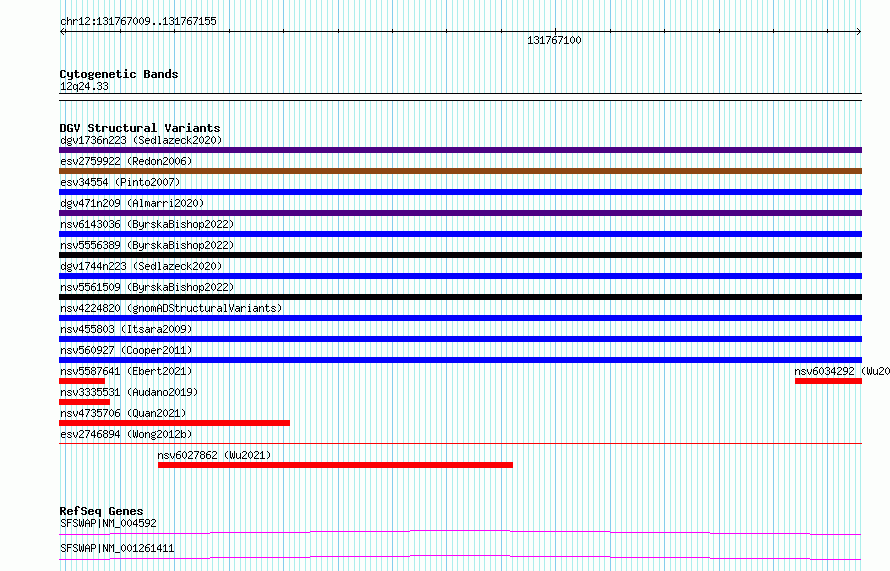The width and height of the screenshot is (890, 571).
Task: Click the red bar under nsv6027862
Action: (x=335, y=465)
